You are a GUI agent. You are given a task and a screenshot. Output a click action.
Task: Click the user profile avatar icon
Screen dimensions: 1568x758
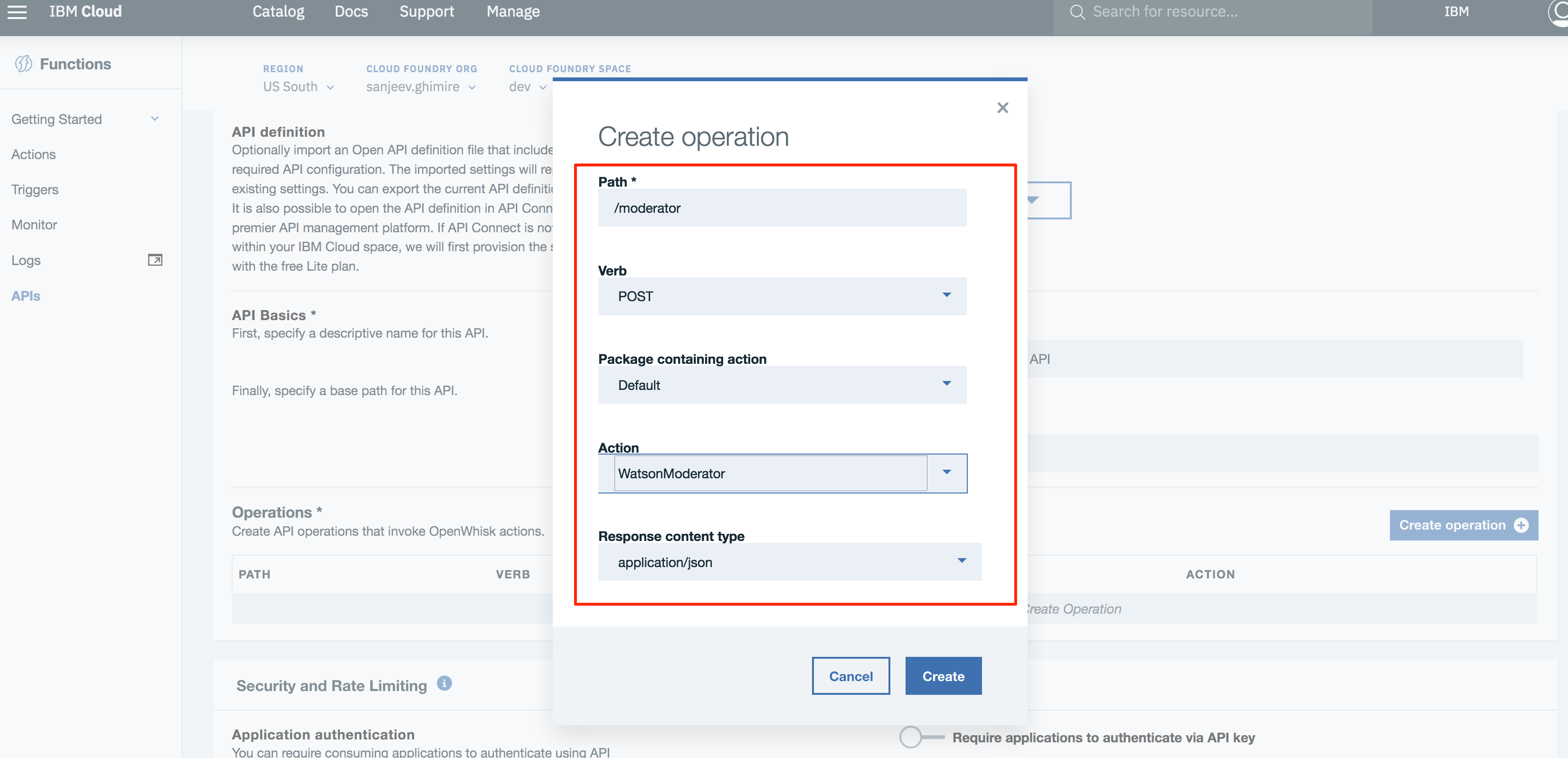tap(1559, 11)
